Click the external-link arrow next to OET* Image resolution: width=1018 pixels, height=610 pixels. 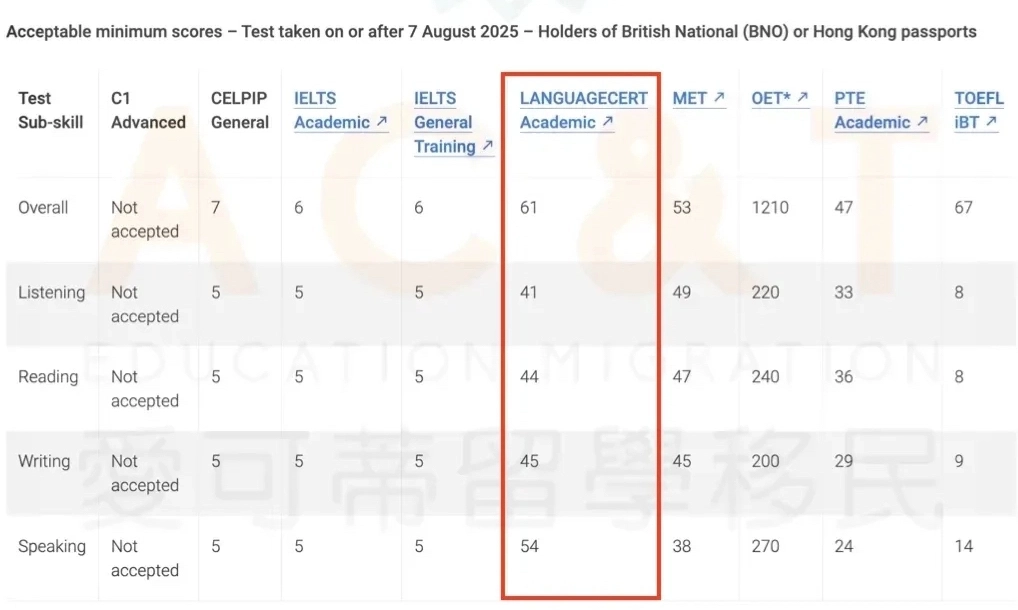pos(802,98)
